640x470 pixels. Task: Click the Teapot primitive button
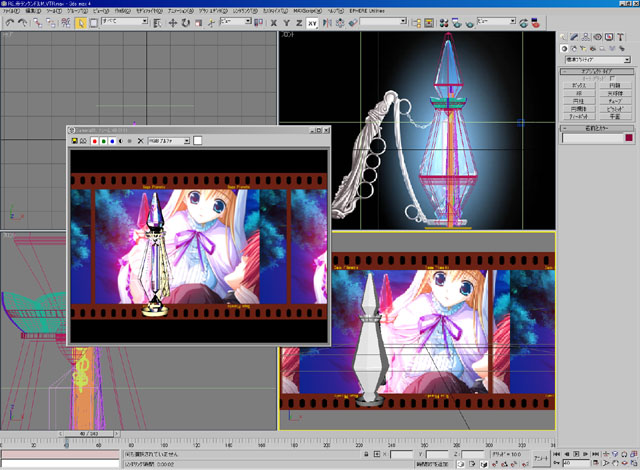[x=579, y=117]
